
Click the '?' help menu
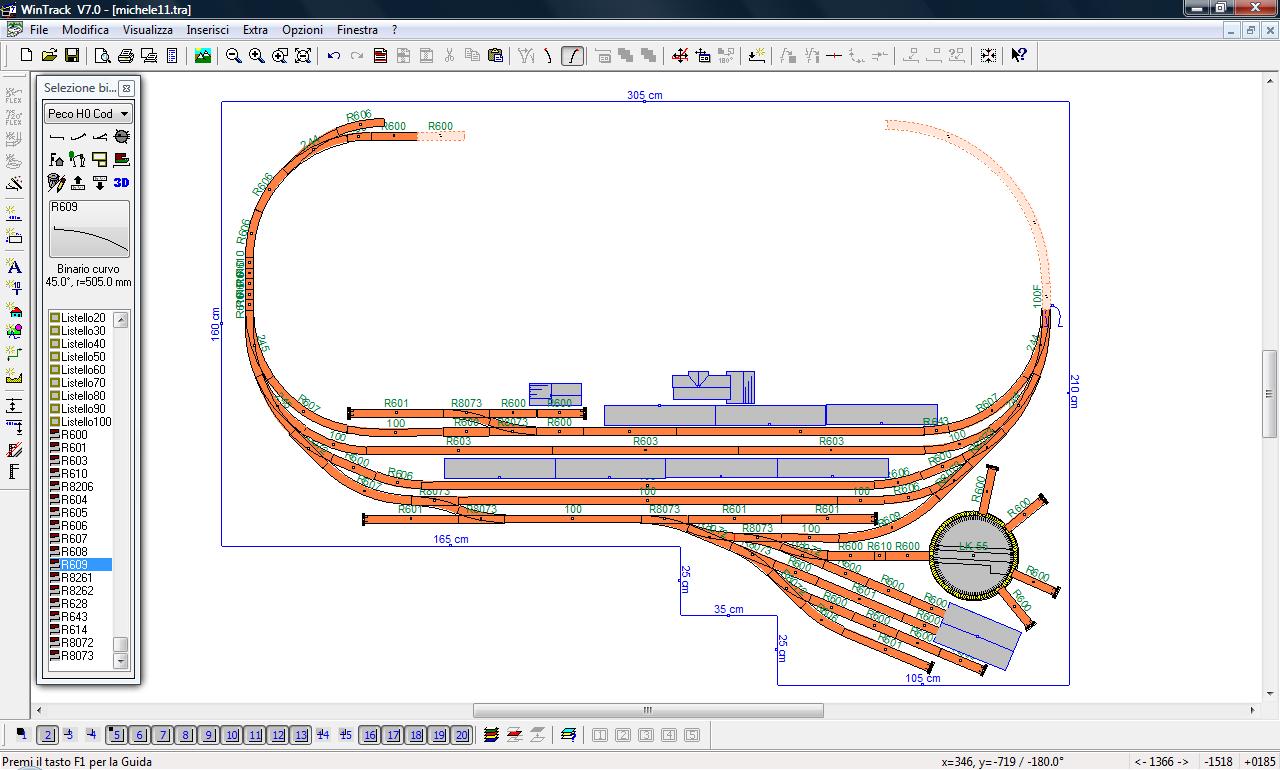click(x=394, y=30)
